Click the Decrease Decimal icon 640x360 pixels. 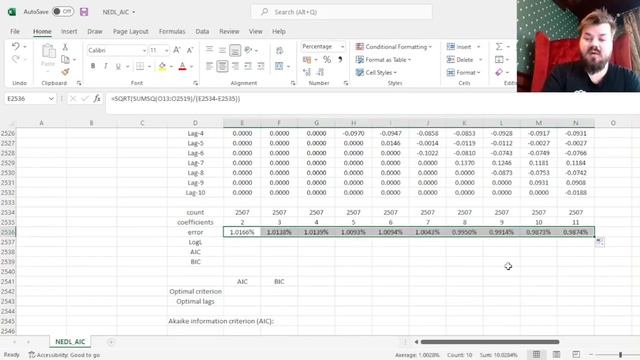(x=320, y=72)
